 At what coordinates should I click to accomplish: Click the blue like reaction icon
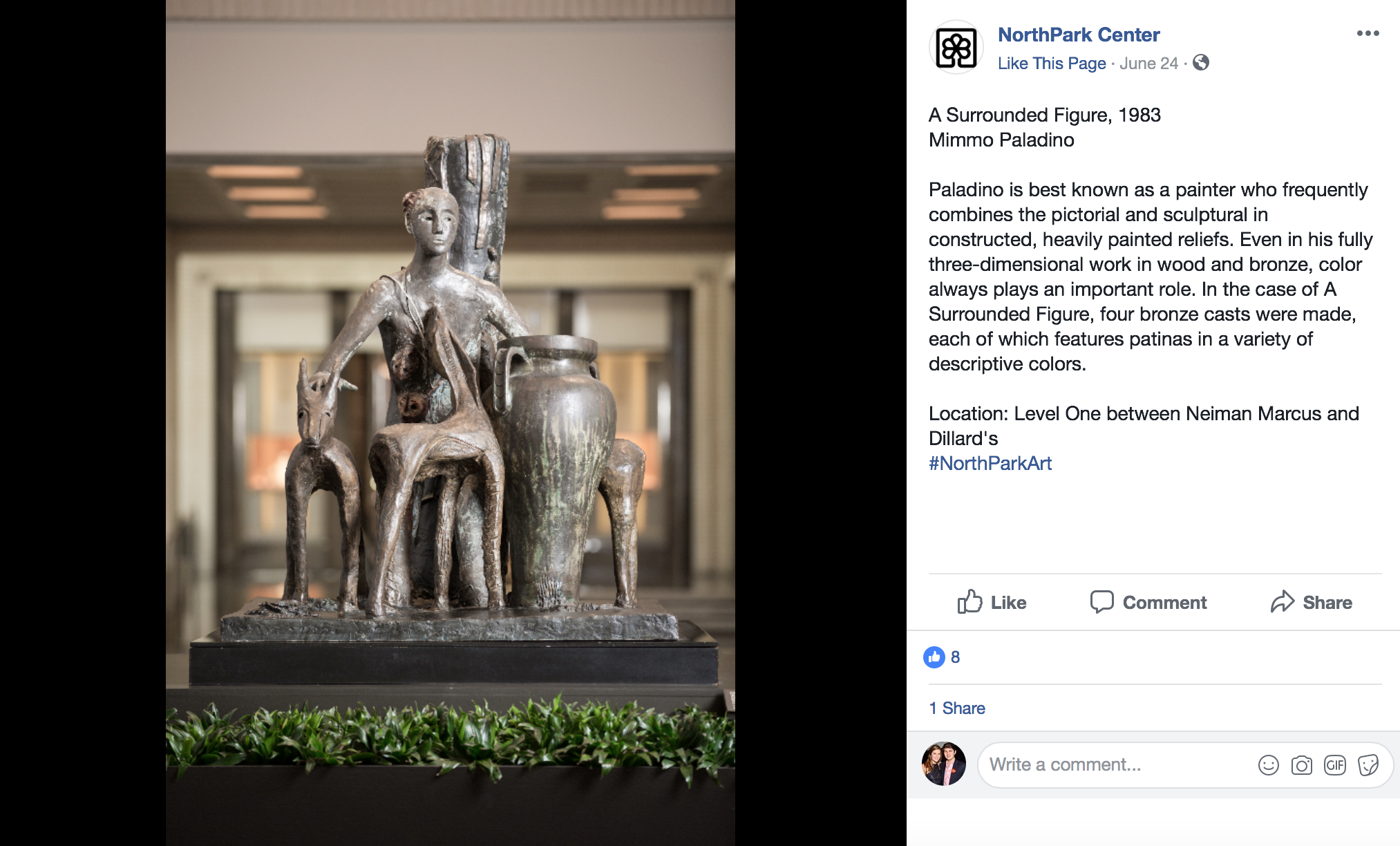click(934, 657)
